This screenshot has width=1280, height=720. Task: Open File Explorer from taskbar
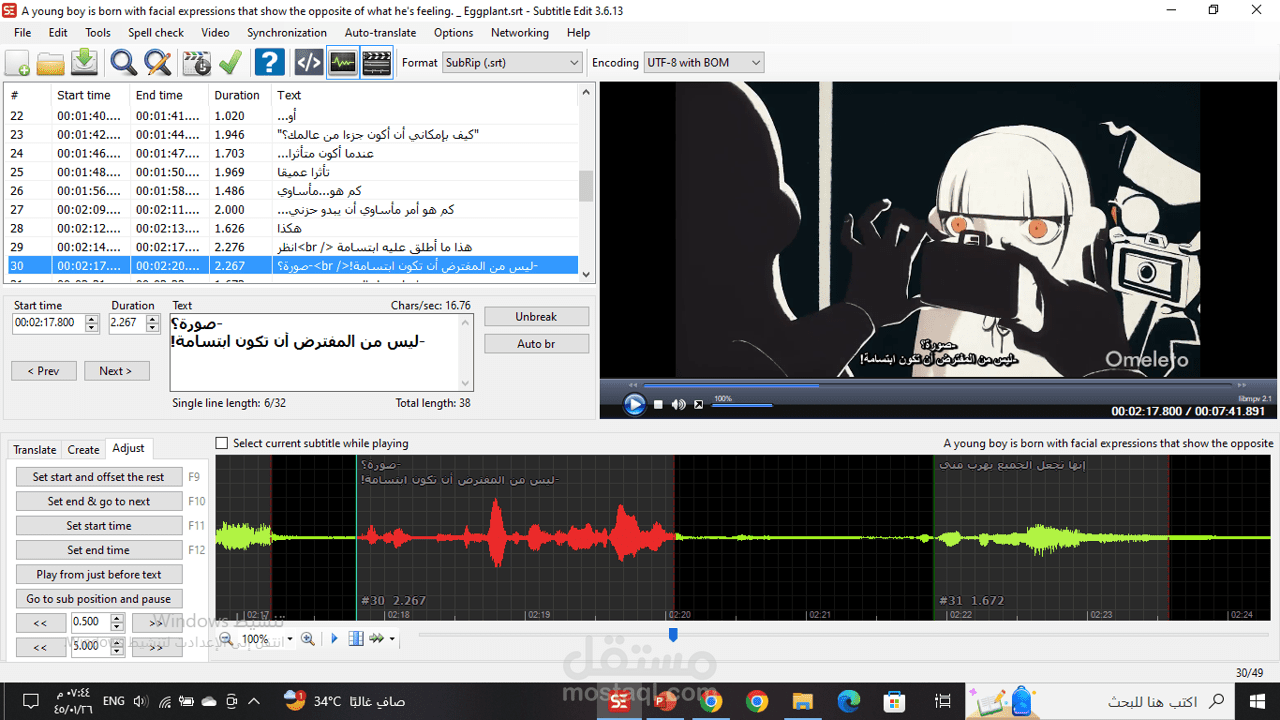802,701
